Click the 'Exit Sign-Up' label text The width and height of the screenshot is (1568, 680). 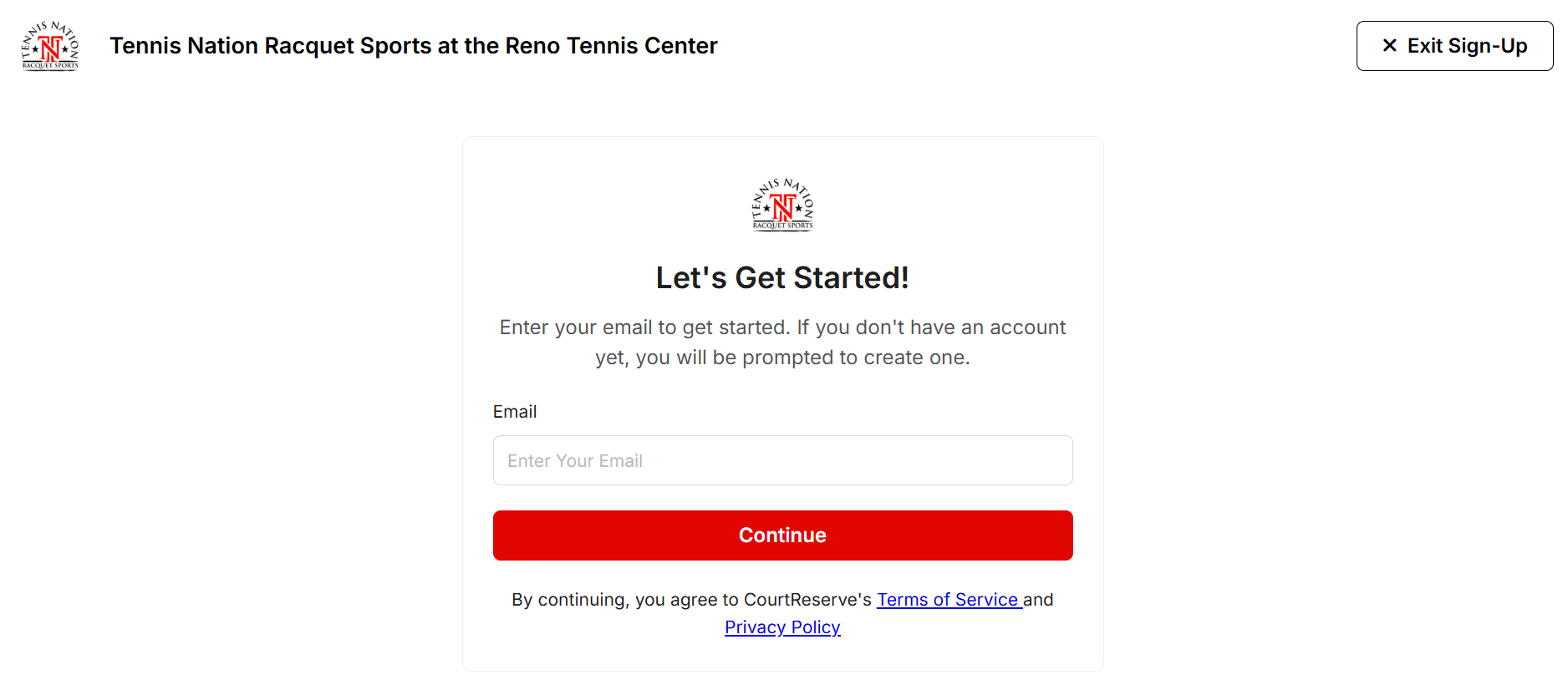pos(1467,46)
